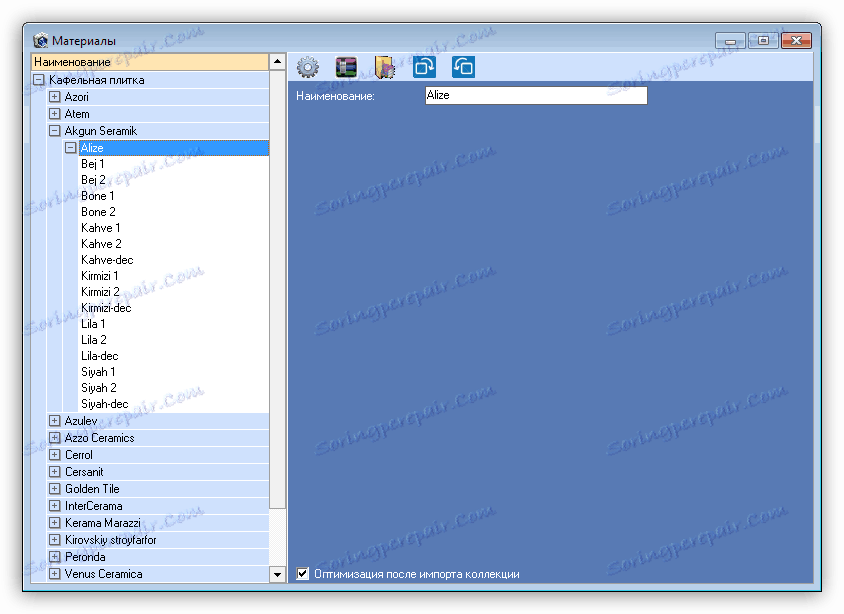Click the folder with archive icon
Screen dimensions: 844x614
385,67
